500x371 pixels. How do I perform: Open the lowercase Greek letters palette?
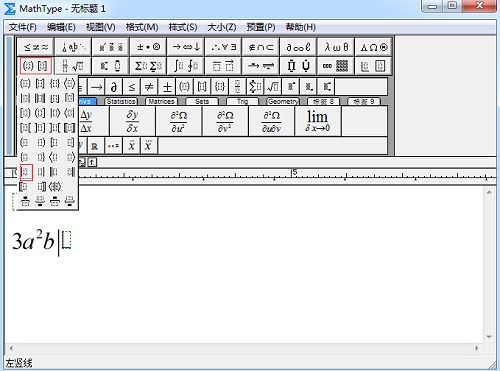click(336, 47)
